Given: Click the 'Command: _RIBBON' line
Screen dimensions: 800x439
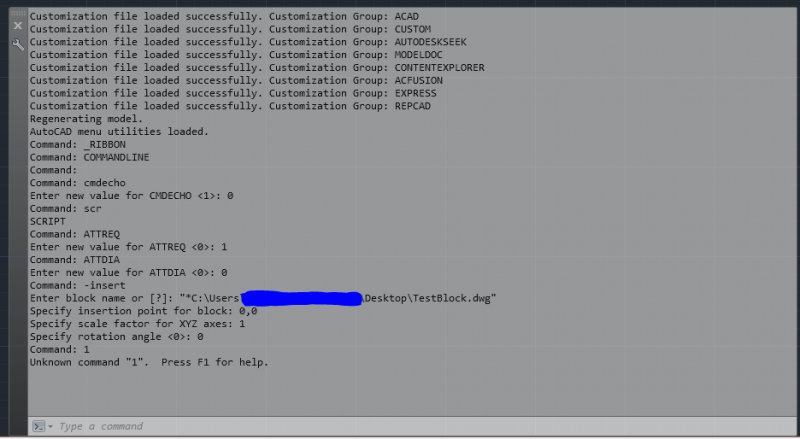Looking at the screenshot, I should [78, 144].
